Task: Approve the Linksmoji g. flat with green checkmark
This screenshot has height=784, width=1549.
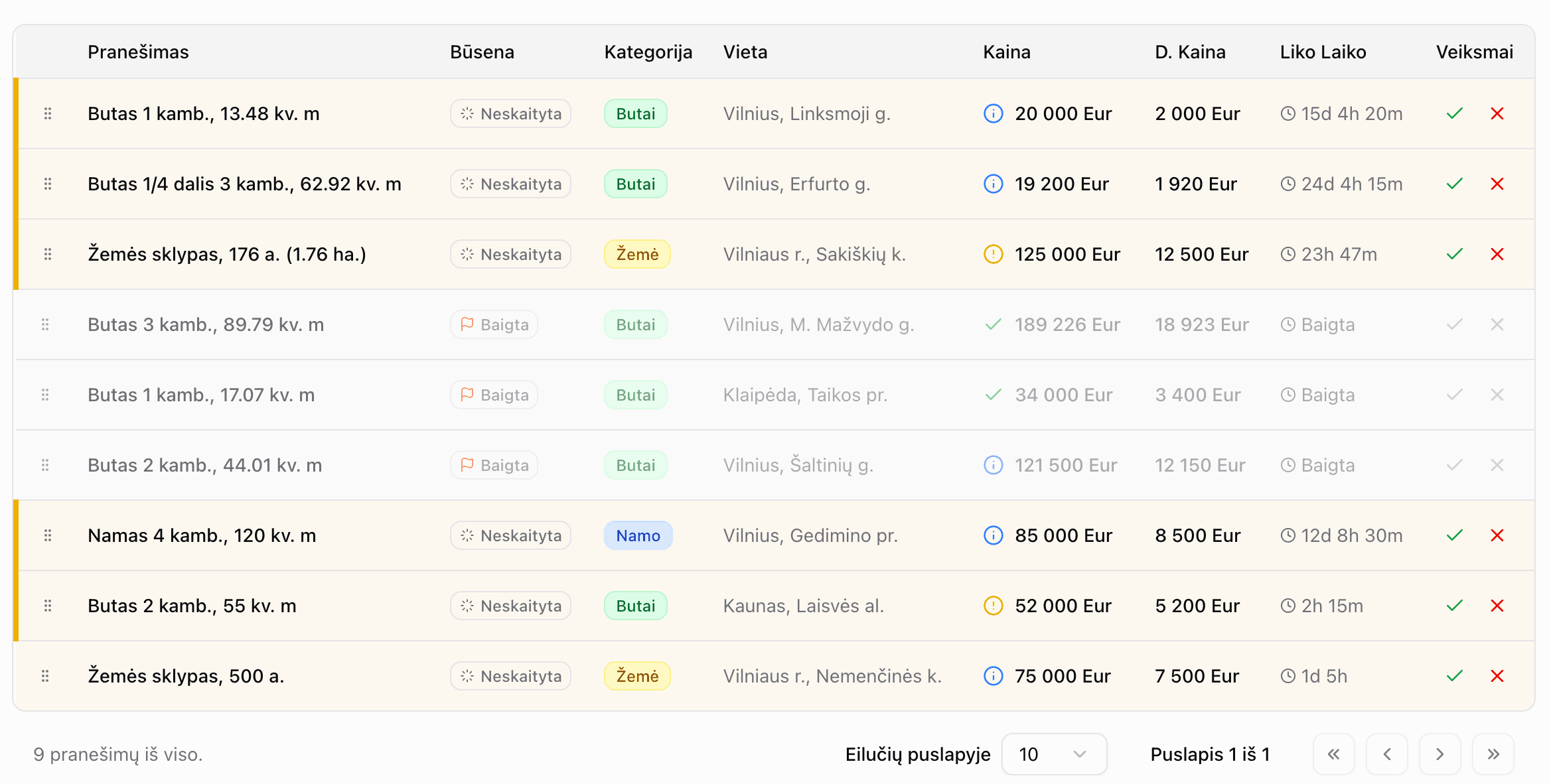Action: (1454, 113)
